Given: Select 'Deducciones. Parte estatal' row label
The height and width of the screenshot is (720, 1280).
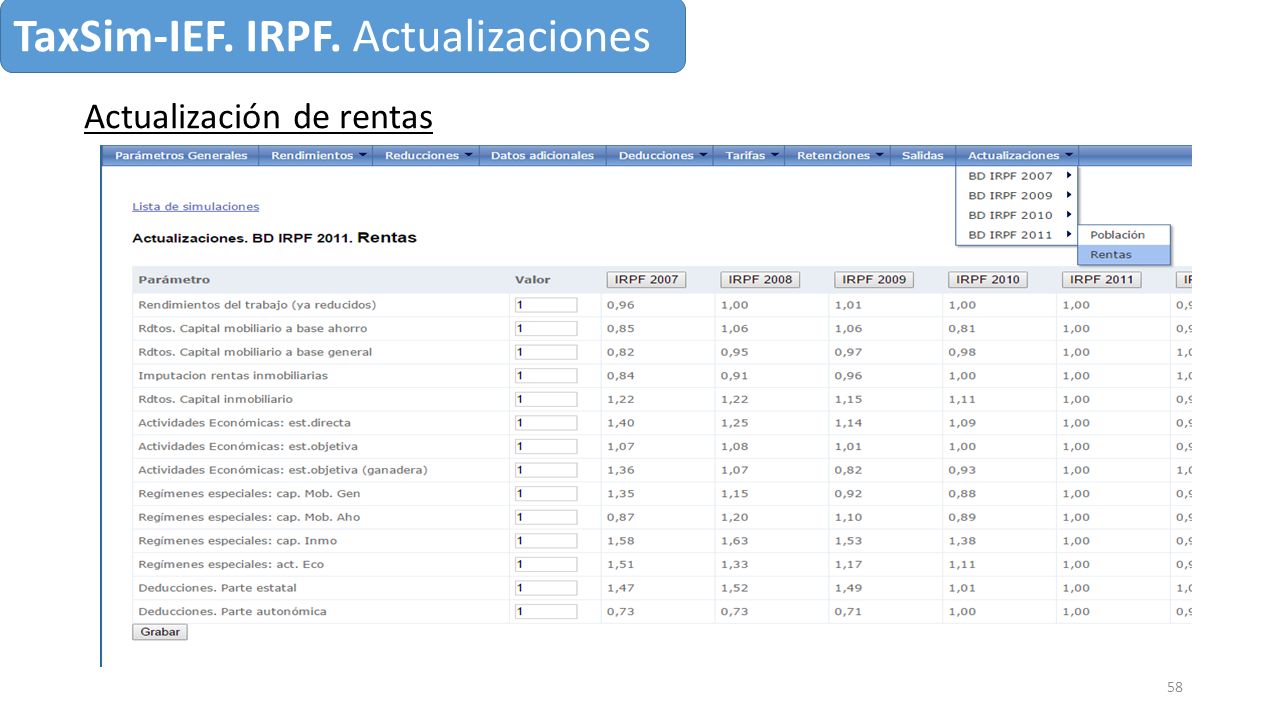Looking at the screenshot, I should pyautogui.click(x=217, y=588).
